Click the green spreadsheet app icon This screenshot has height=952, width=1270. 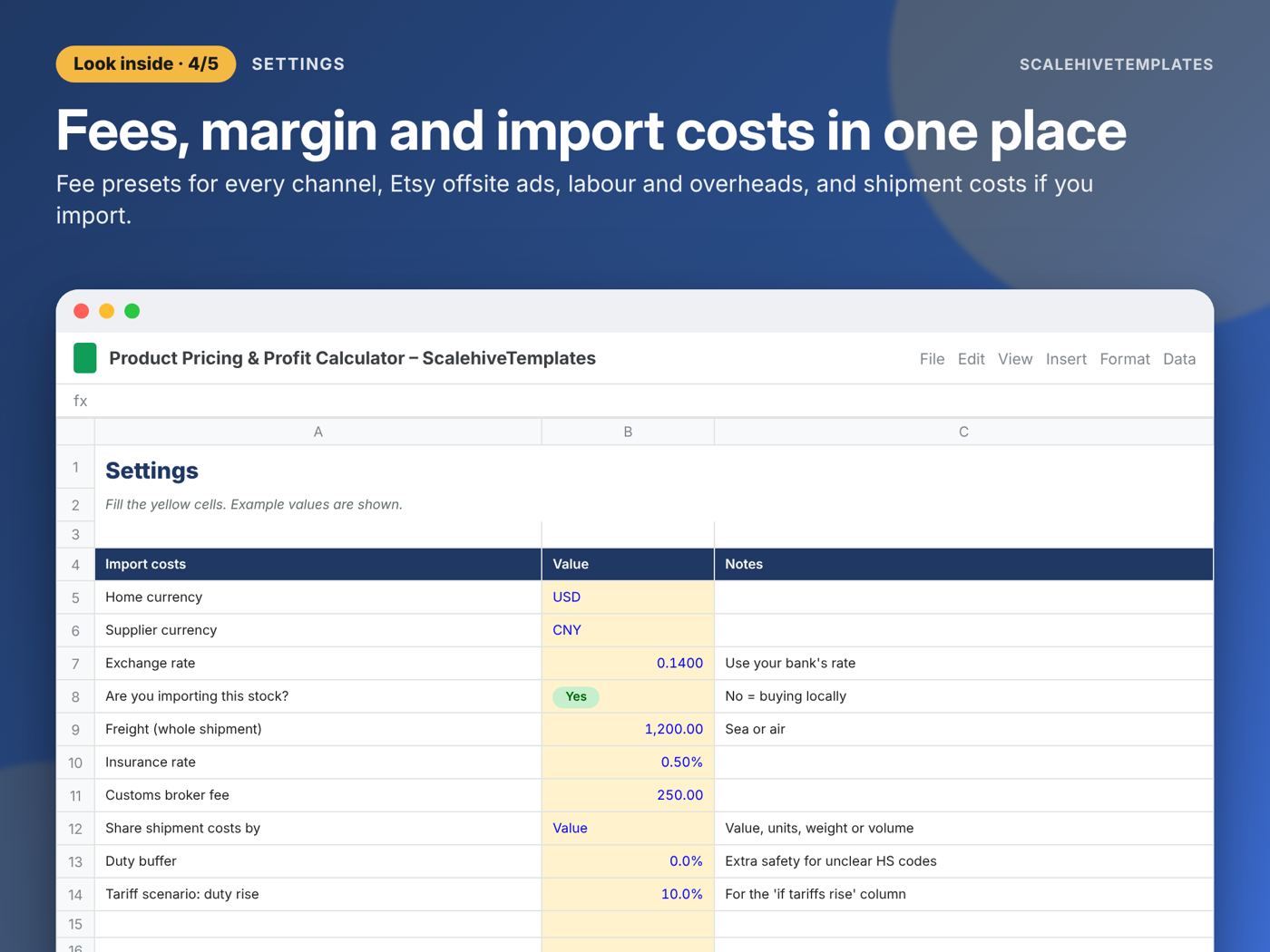(x=84, y=358)
